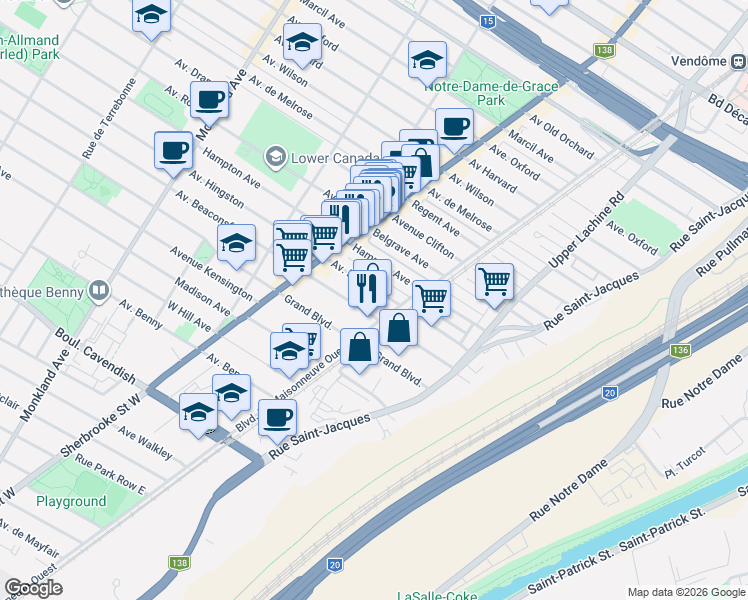Click the café marker on Monkland Ave
This screenshot has width=748, height=600.
pyautogui.click(x=209, y=101)
